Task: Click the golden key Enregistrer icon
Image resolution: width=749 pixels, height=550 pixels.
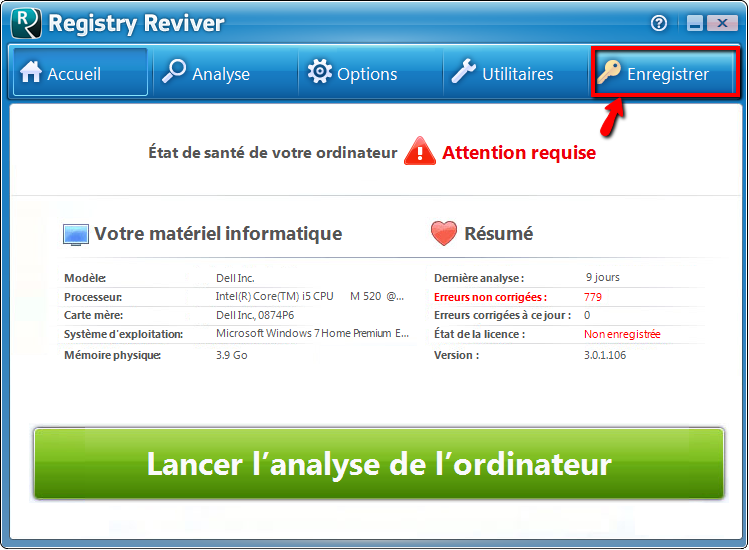Action: (x=609, y=72)
